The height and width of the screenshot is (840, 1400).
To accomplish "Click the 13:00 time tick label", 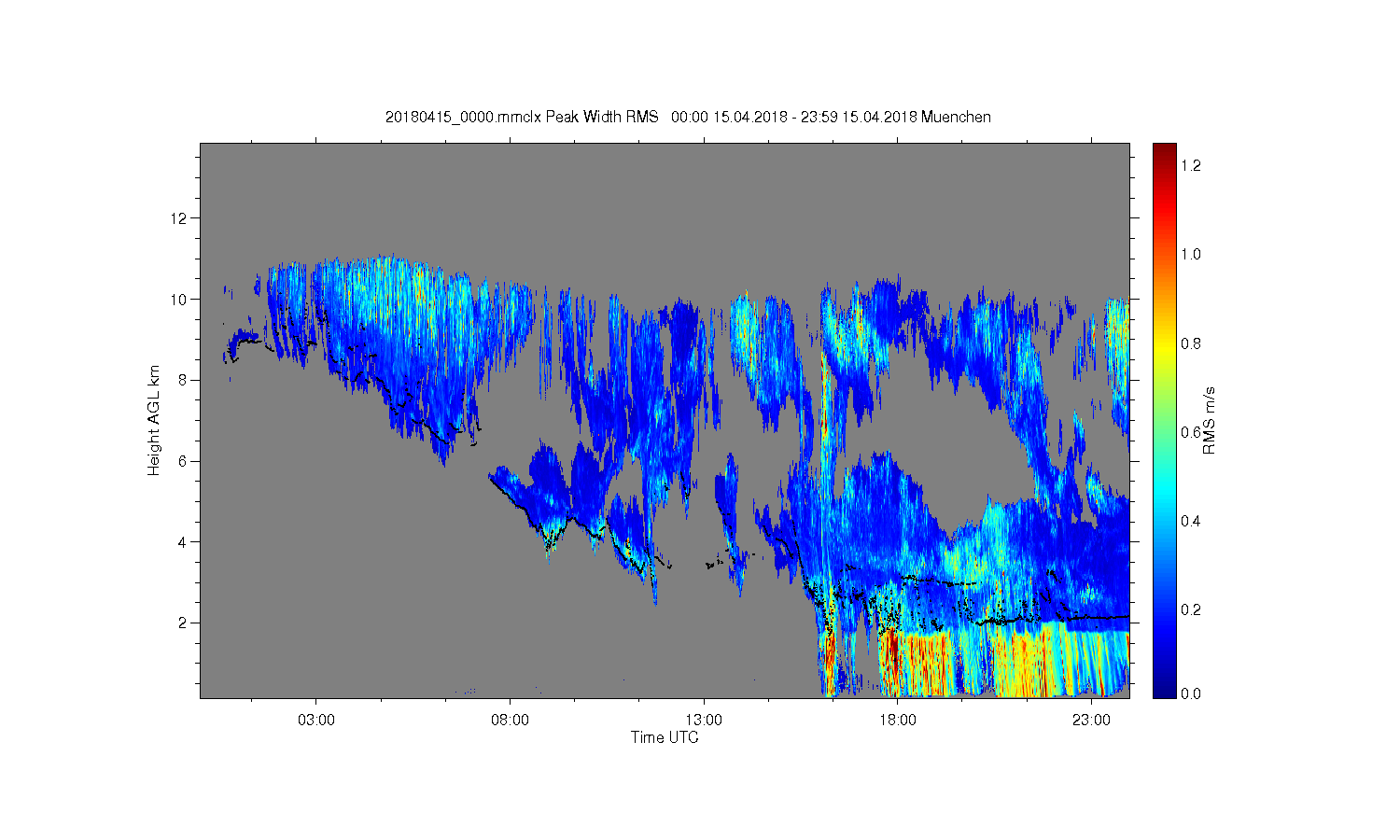I will 704,721.
